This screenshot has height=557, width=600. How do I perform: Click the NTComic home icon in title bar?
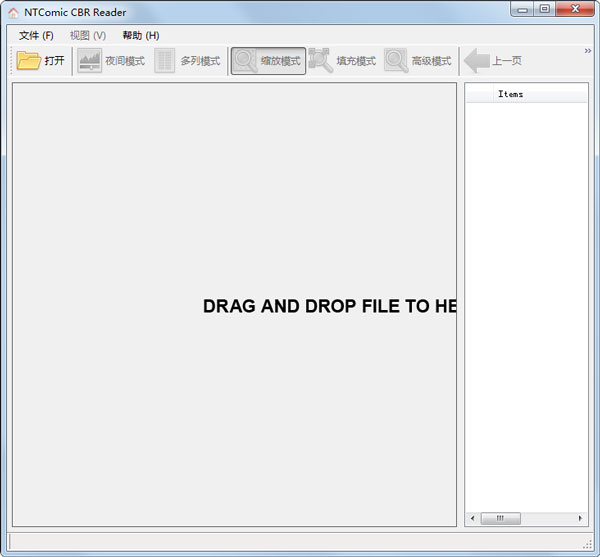[13, 13]
